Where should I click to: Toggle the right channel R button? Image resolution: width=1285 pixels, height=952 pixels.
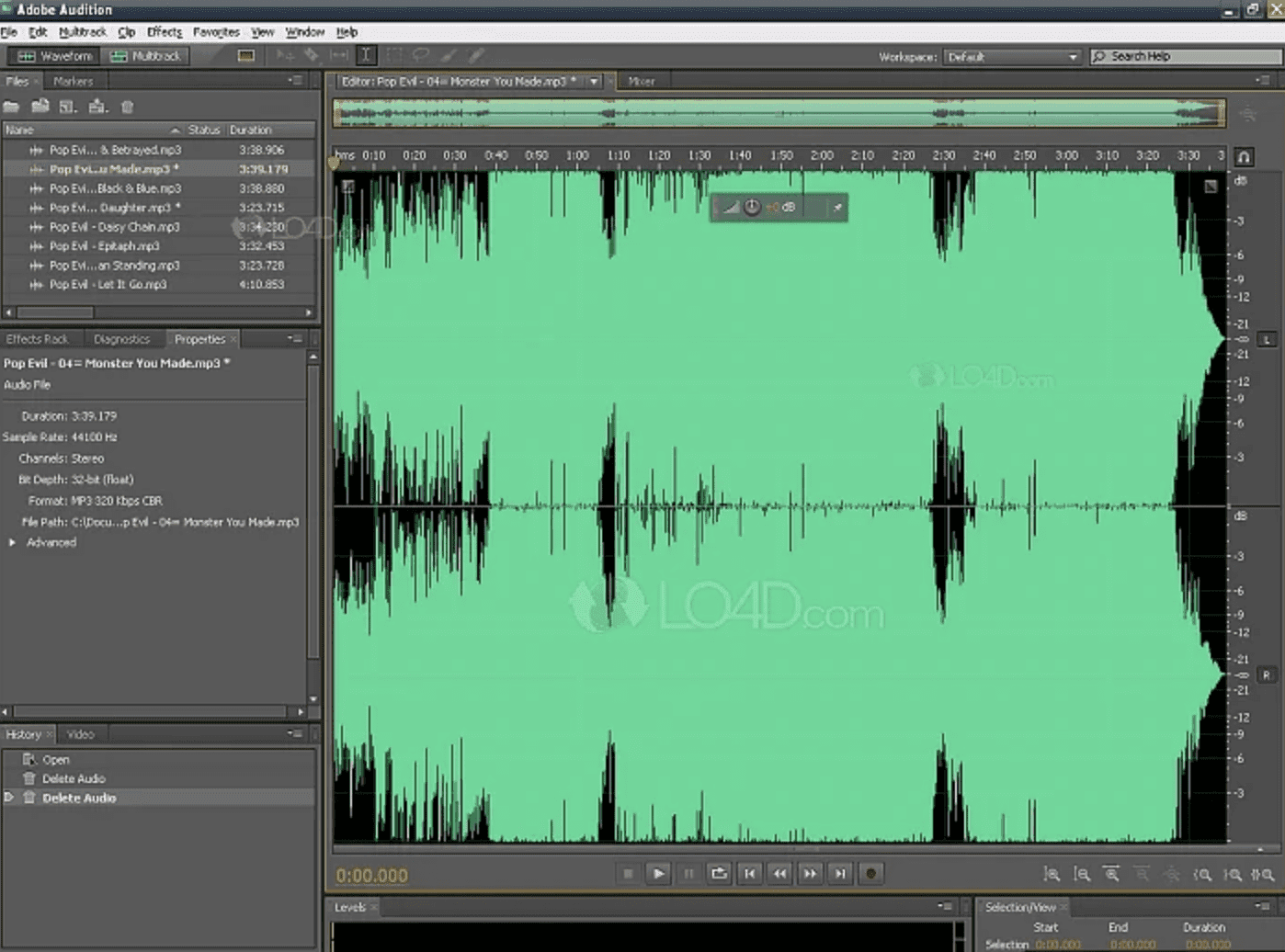click(1267, 675)
